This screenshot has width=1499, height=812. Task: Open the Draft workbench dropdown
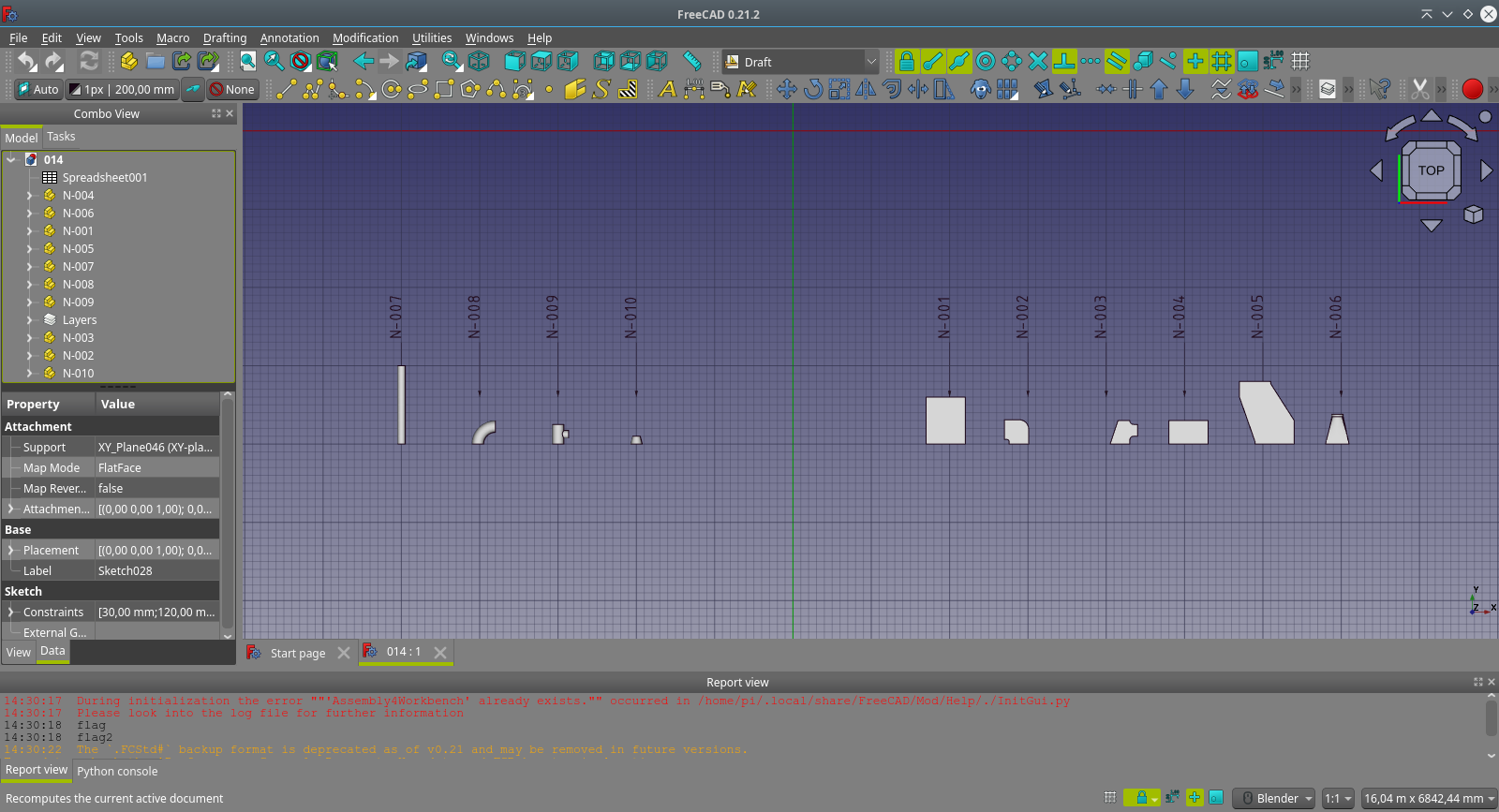[x=801, y=62]
